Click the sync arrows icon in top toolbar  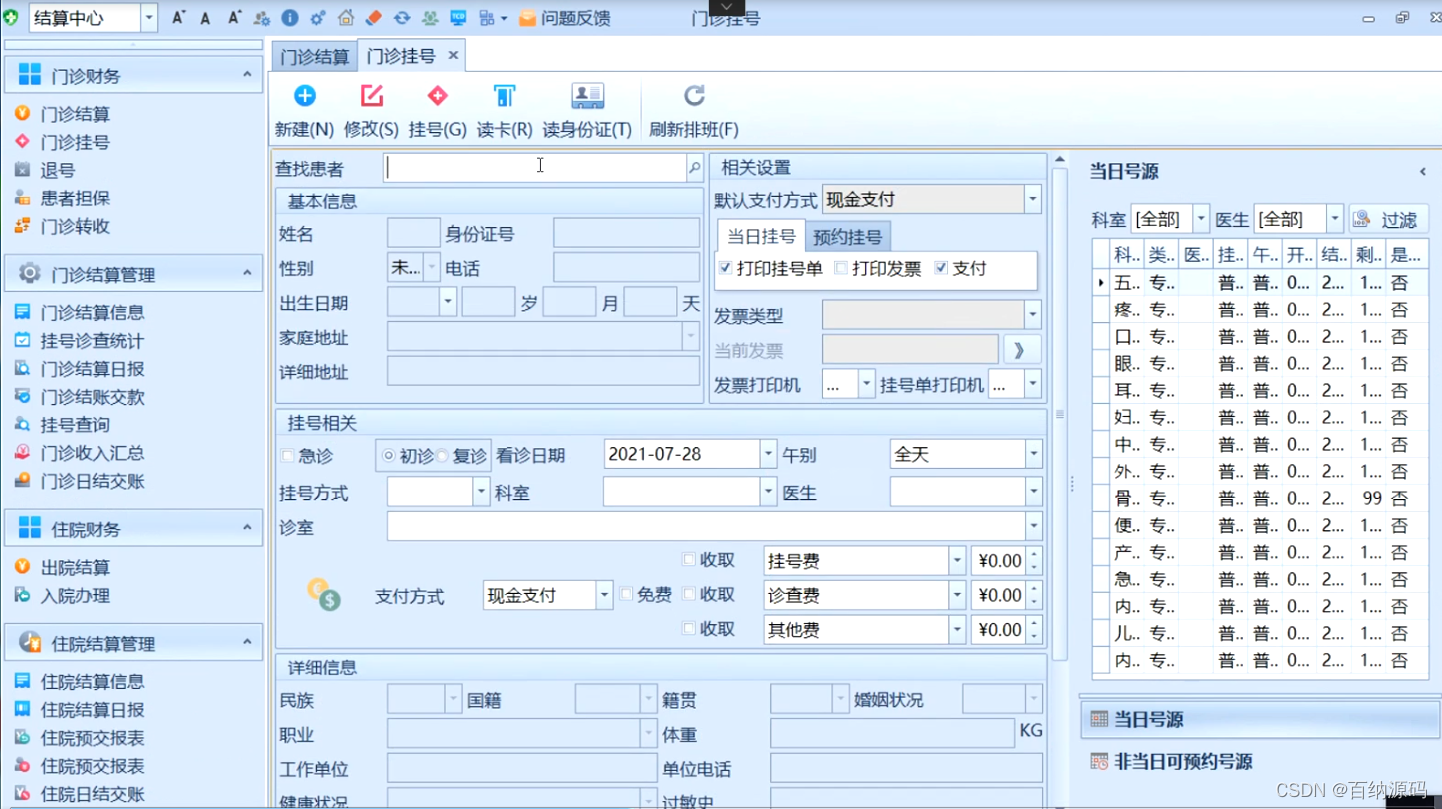click(402, 18)
